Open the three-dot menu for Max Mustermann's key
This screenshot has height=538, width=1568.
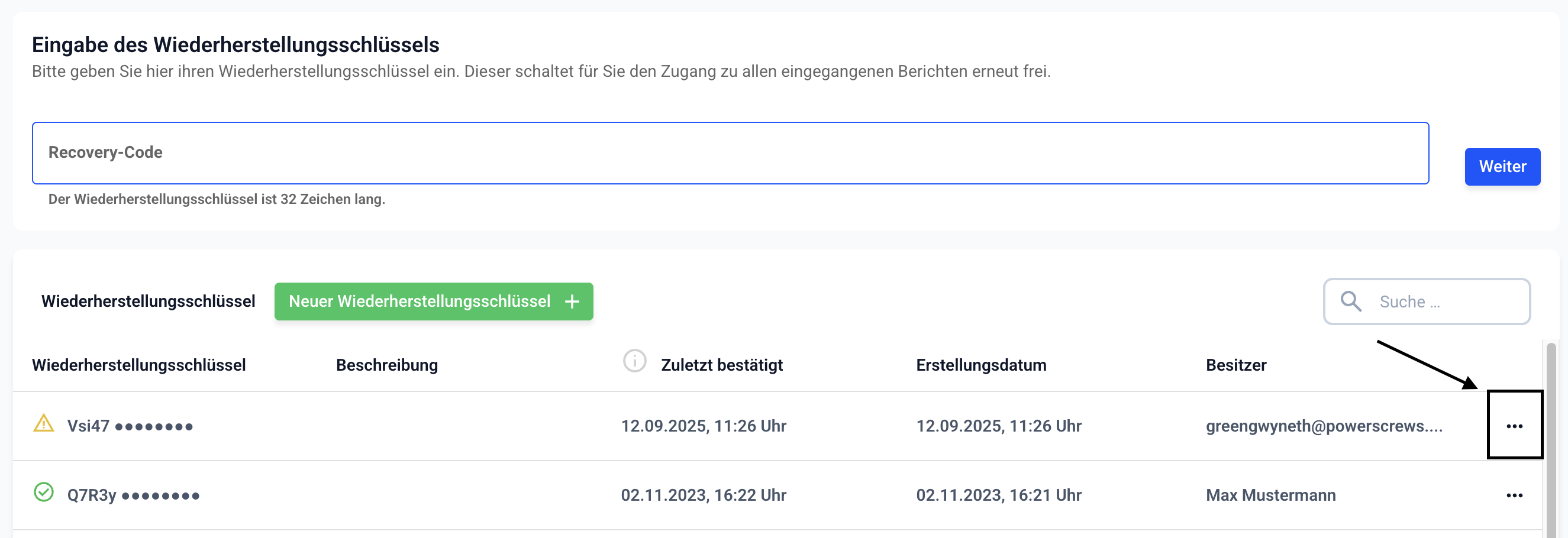[x=1514, y=495]
